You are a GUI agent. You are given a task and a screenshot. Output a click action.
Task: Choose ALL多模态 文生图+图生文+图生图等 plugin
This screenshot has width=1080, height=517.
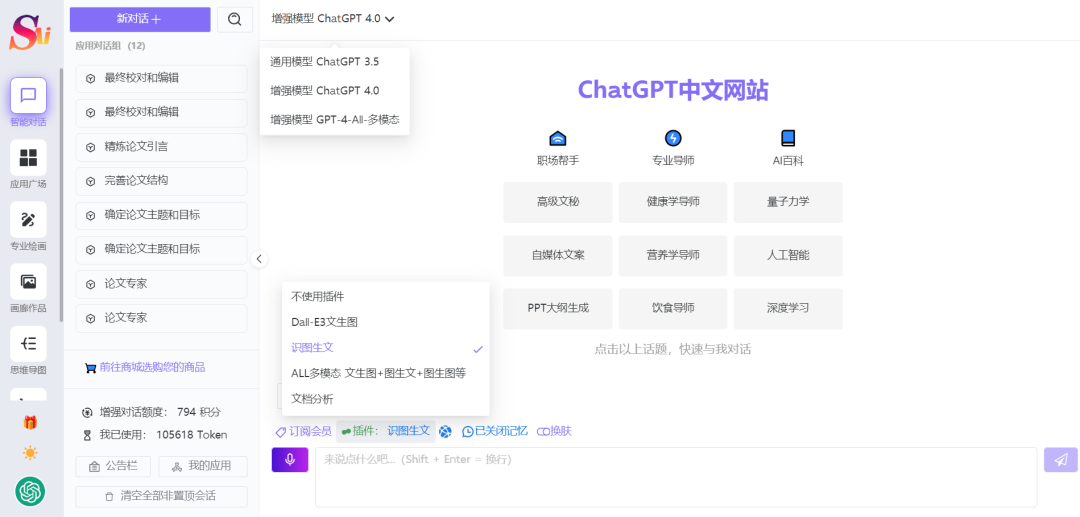click(386, 373)
